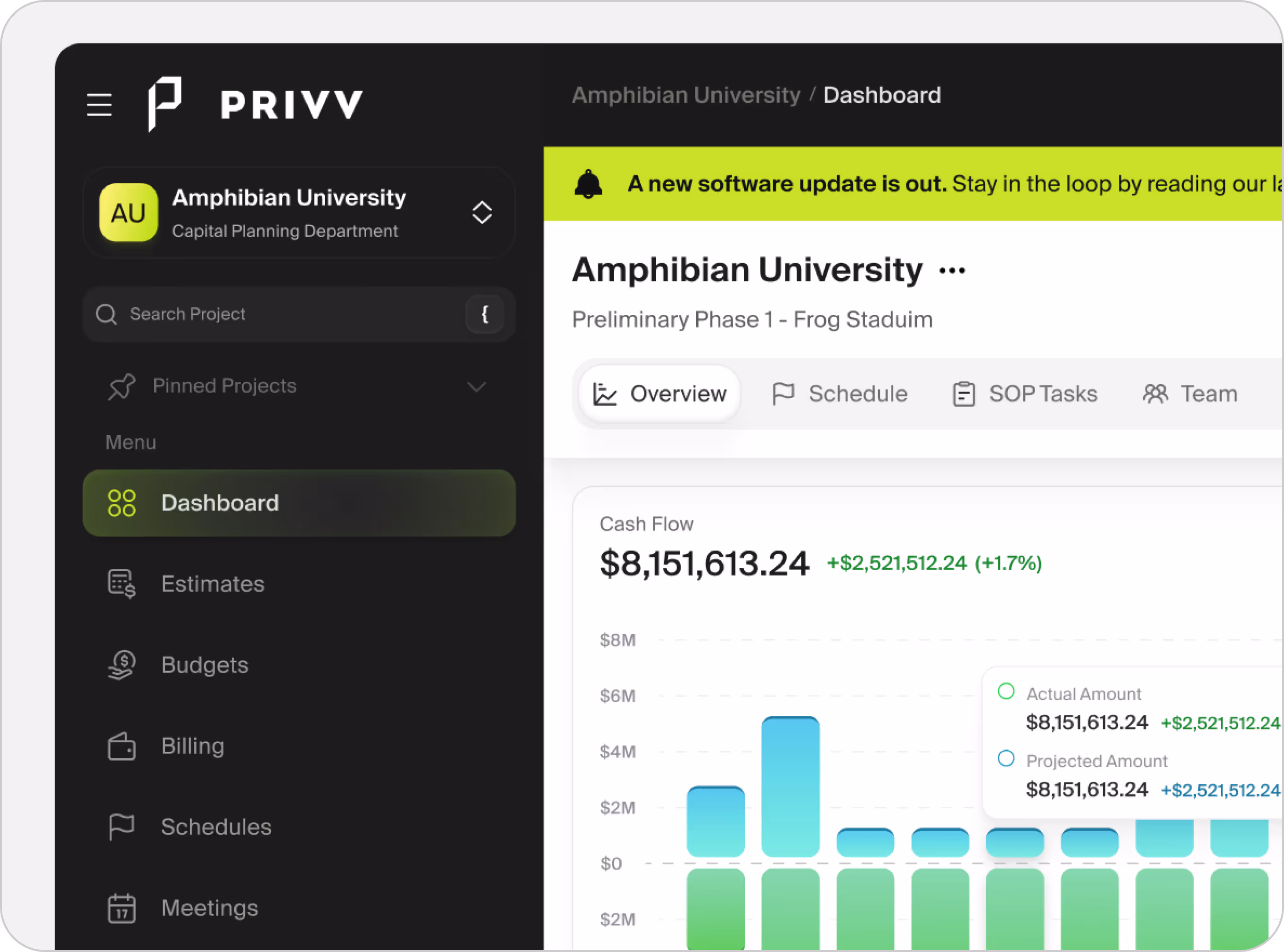Click Amphibian University breadcrumb link
The width and height of the screenshot is (1284, 952).
click(x=686, y=95)
